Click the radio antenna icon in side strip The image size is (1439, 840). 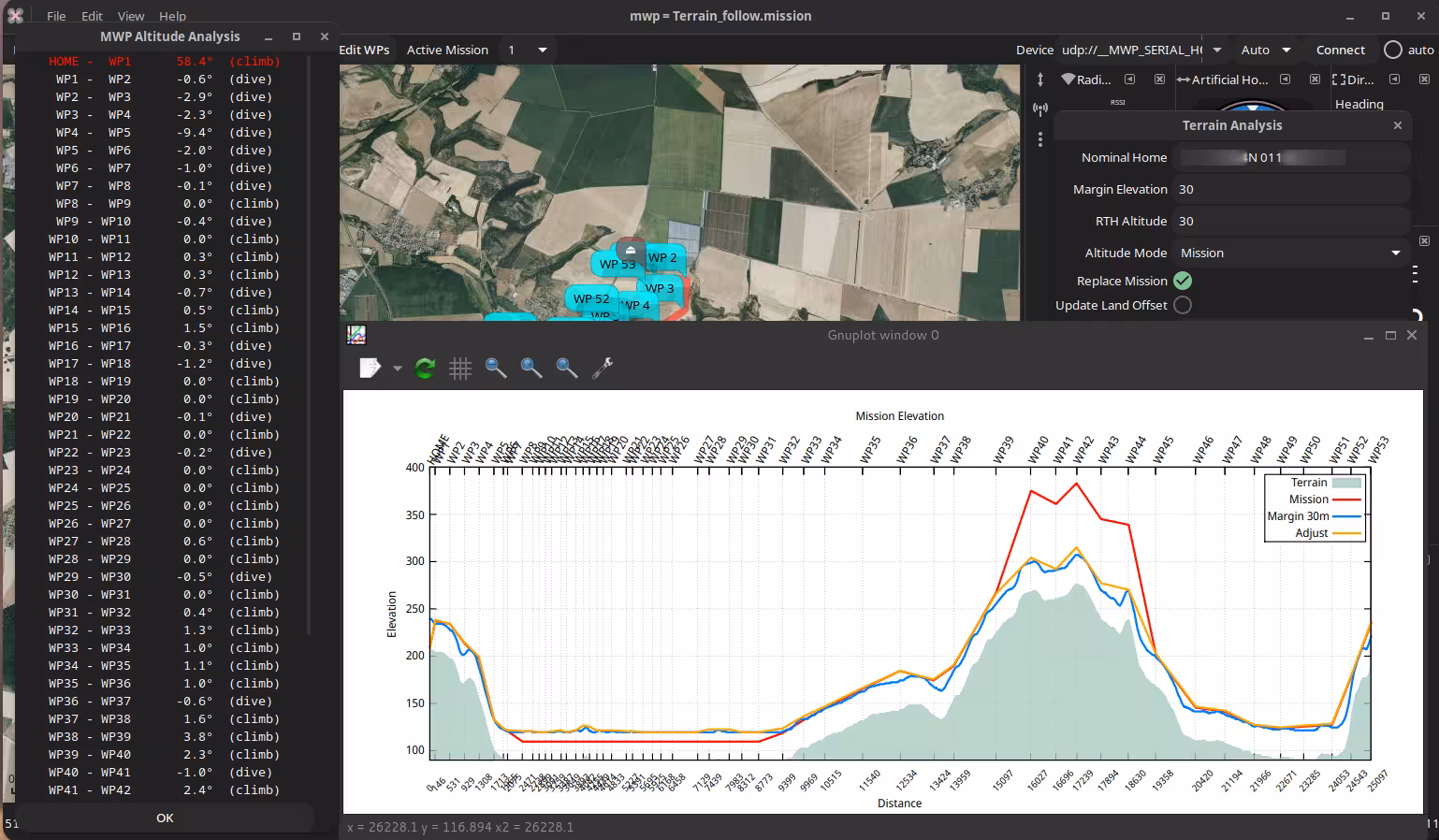[x=1040, y=109]
